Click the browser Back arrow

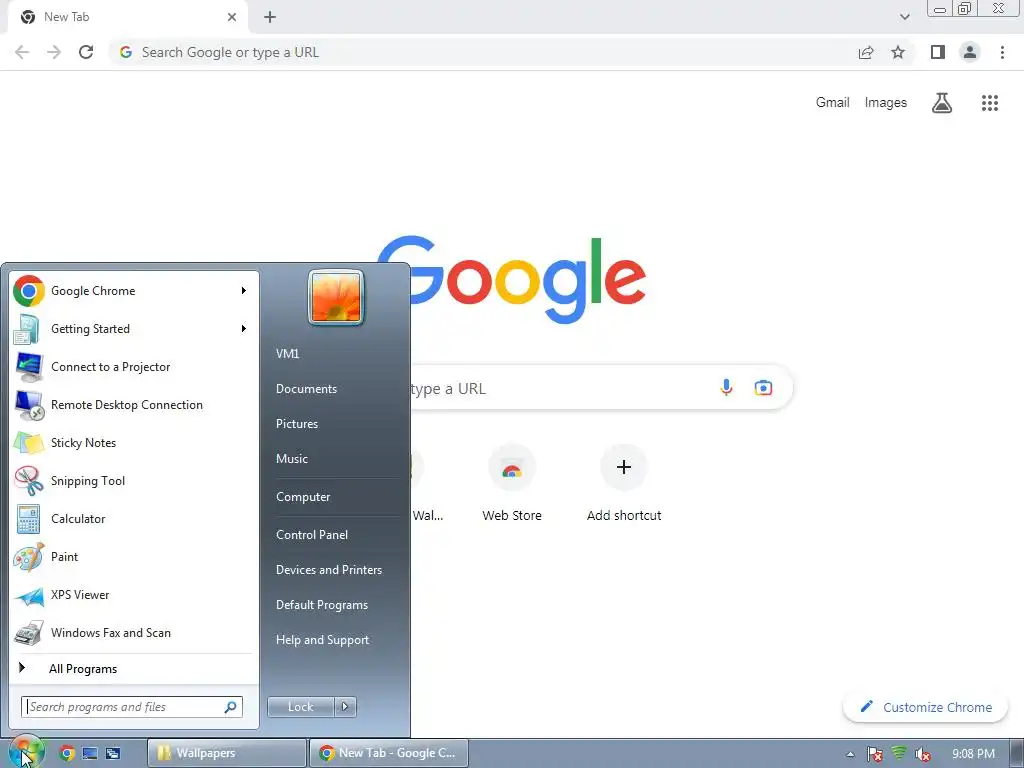click(x=22, y=52)
